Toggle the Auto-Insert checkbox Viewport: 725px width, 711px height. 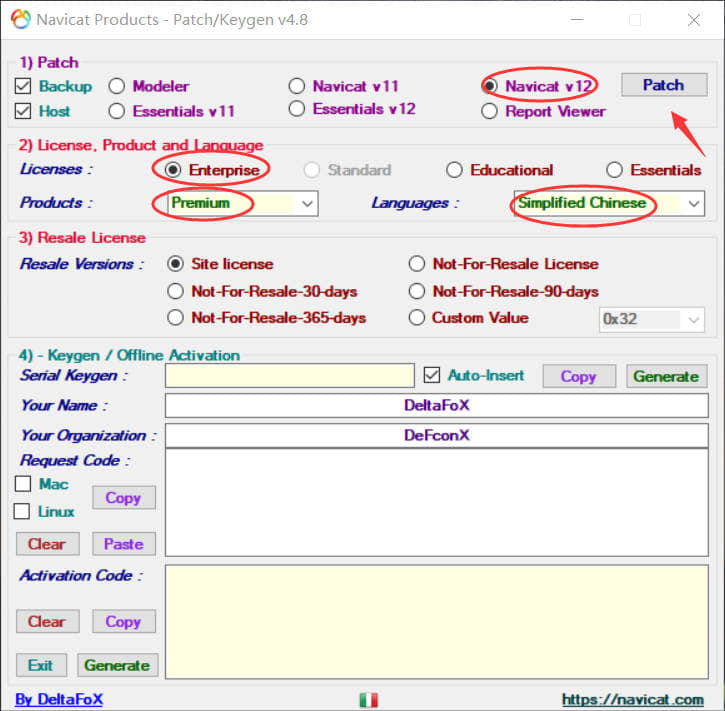[432, 375]
